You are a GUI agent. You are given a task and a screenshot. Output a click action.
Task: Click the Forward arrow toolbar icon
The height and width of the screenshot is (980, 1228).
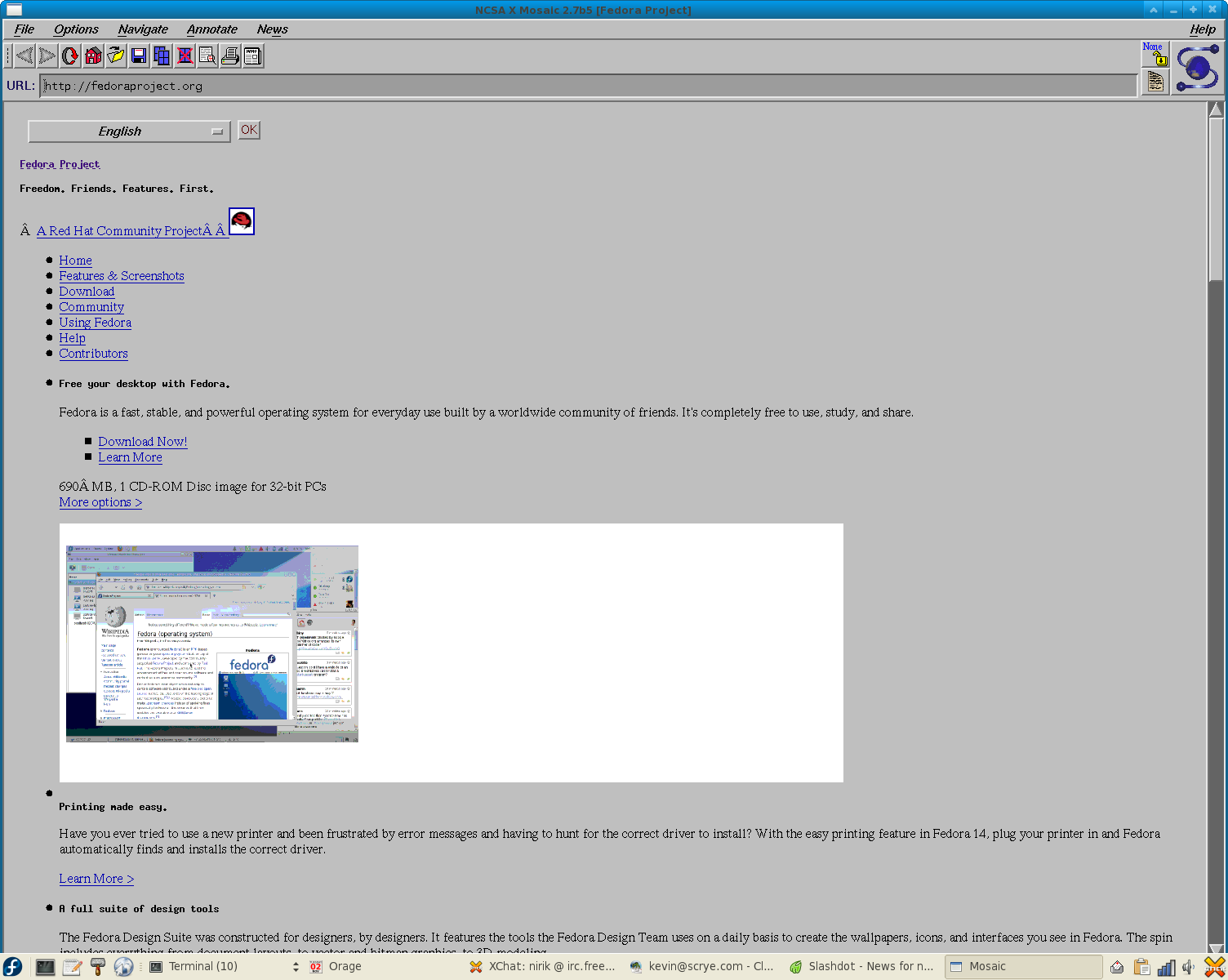pyautogui.click(x=47, y=56)
